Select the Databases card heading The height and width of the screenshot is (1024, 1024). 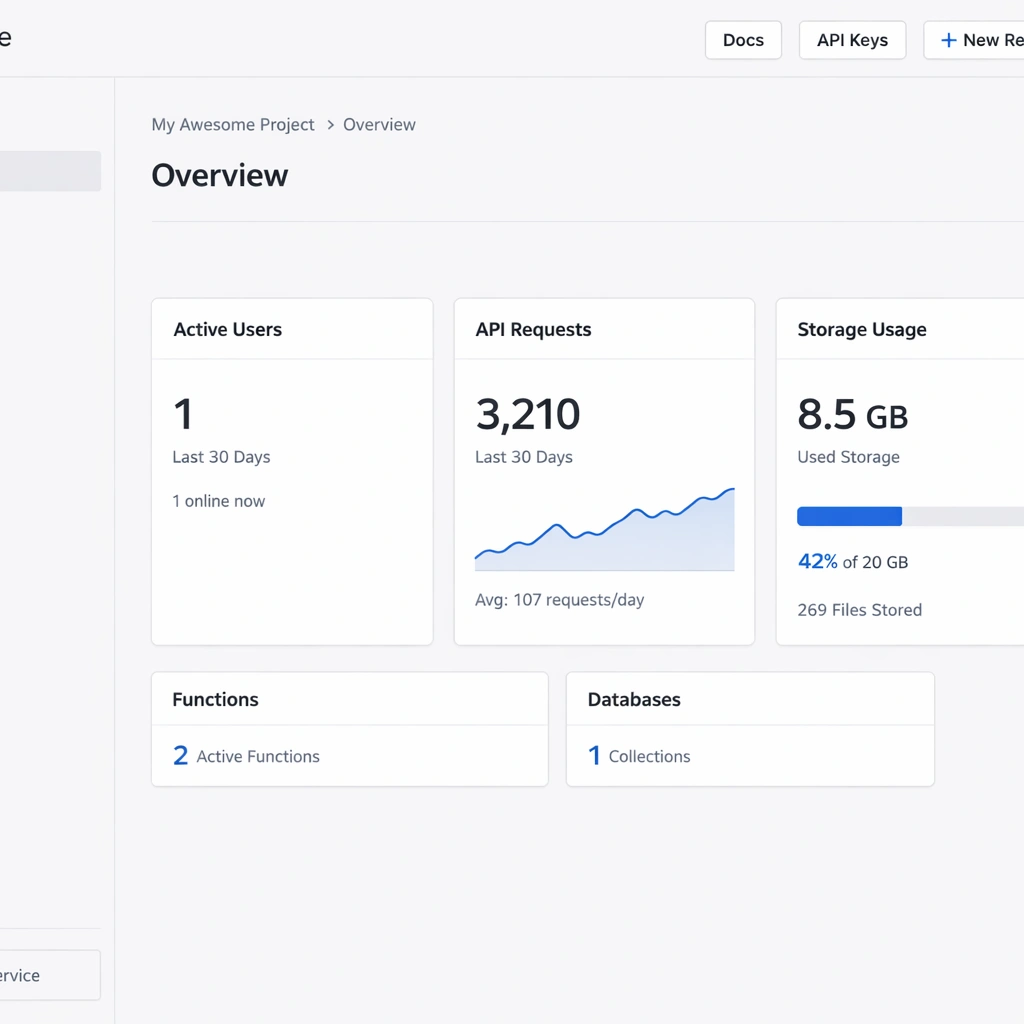coord(634,700)
